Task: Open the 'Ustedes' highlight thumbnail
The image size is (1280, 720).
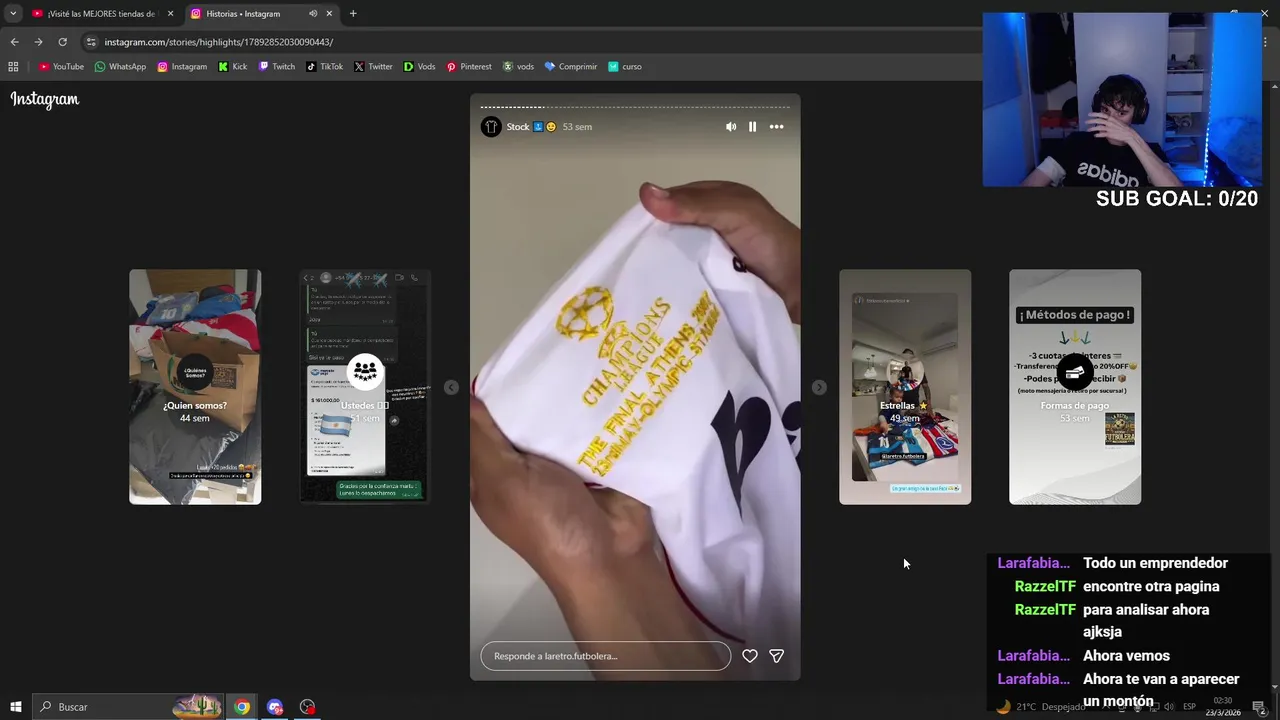Action: tap(365, 387)
